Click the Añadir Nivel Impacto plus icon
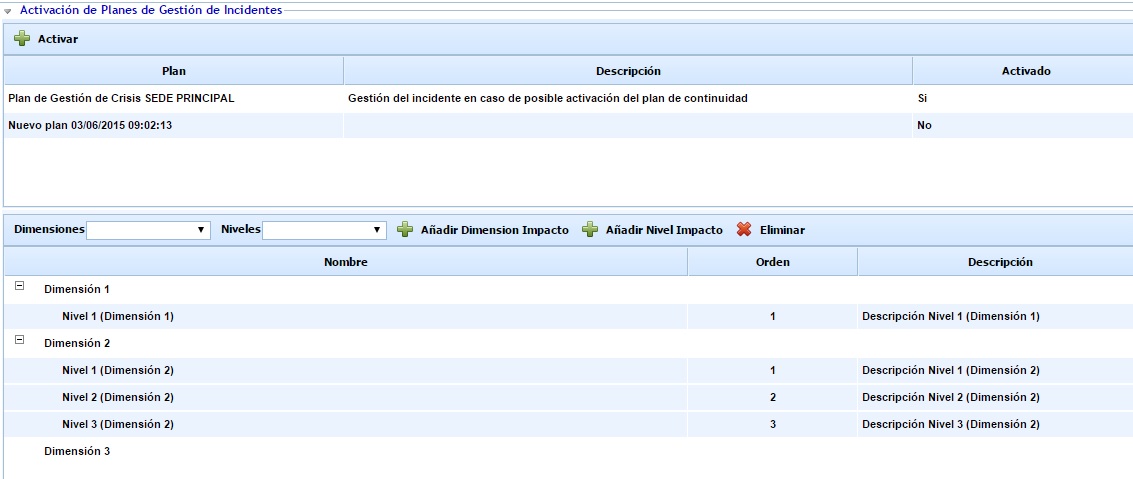 pyautogui.click(x=590, y=230)
